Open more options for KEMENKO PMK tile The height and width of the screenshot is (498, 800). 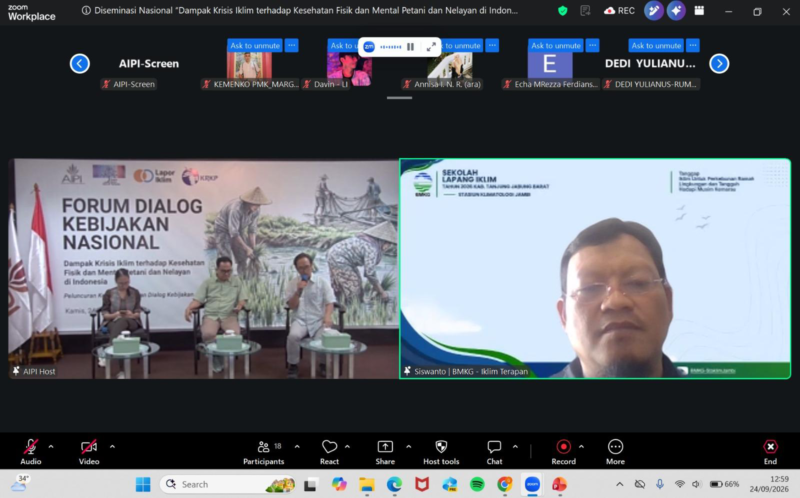pyautogui.click(x=291, y=45)
